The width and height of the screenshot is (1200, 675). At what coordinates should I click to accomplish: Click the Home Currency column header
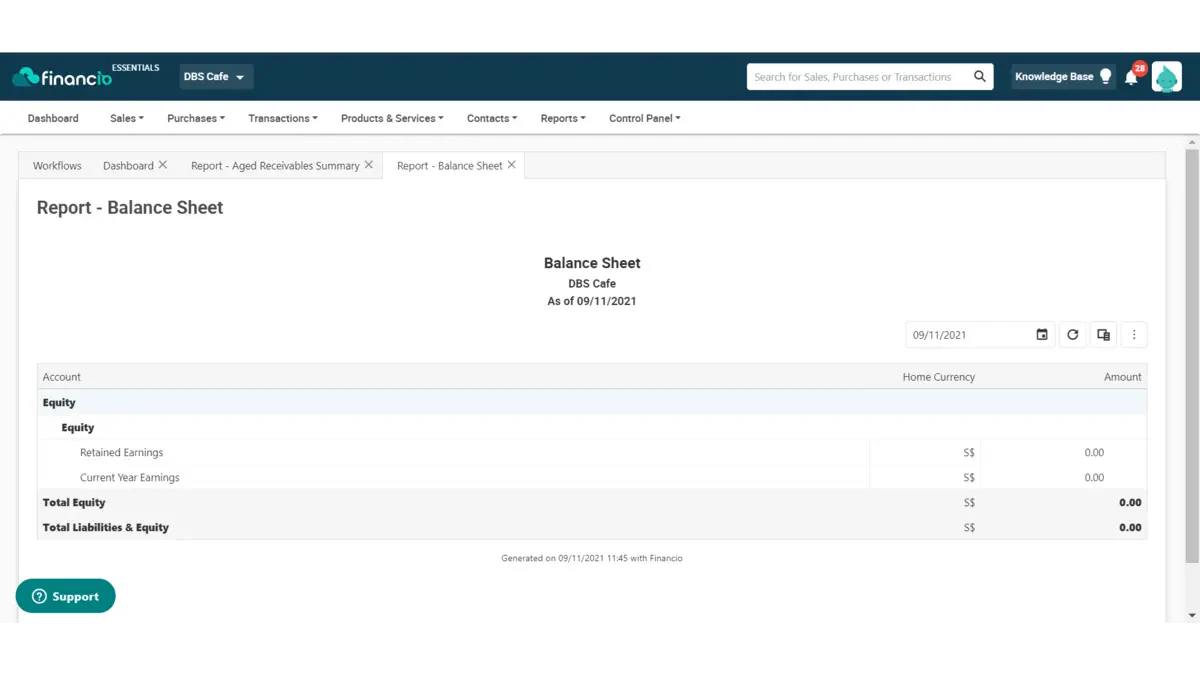[939, 377]
